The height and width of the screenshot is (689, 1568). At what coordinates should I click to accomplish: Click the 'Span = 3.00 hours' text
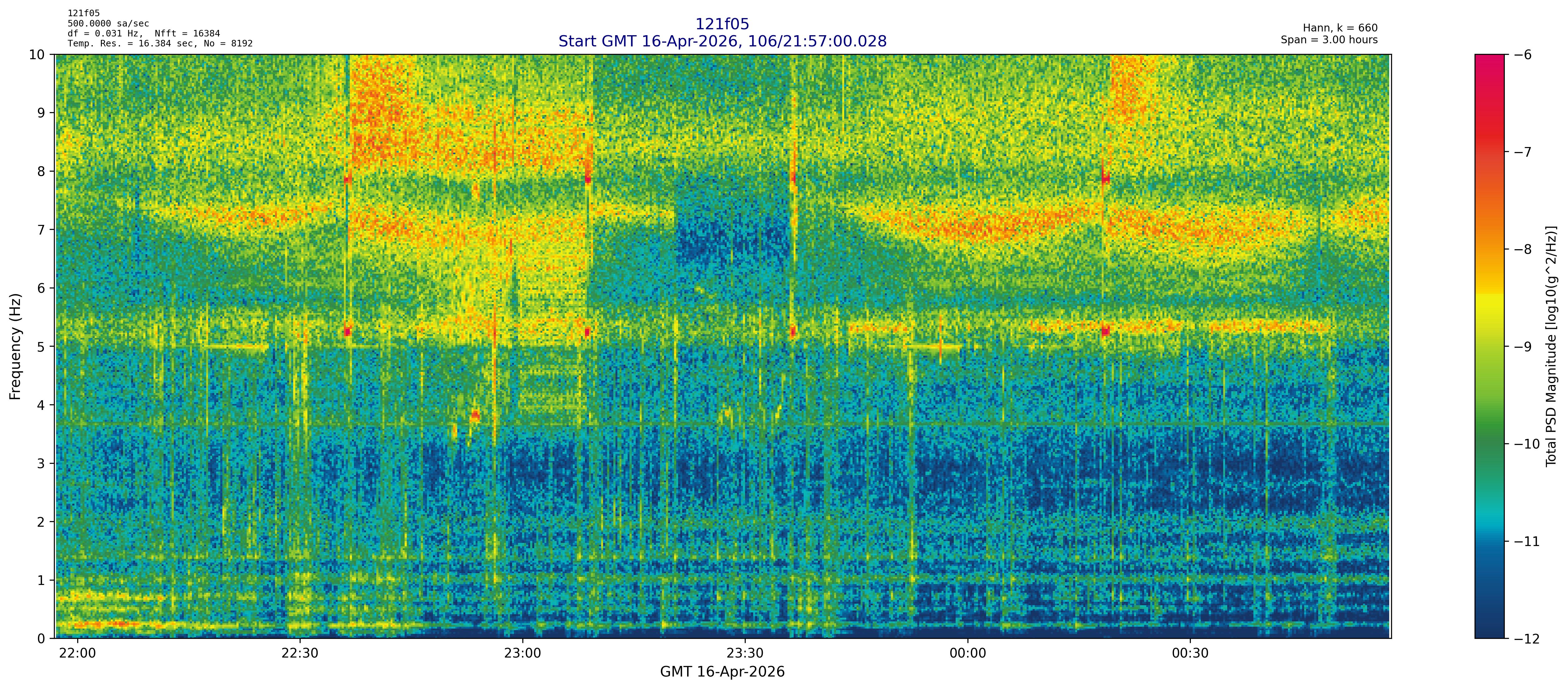(x=1329, y=40)
